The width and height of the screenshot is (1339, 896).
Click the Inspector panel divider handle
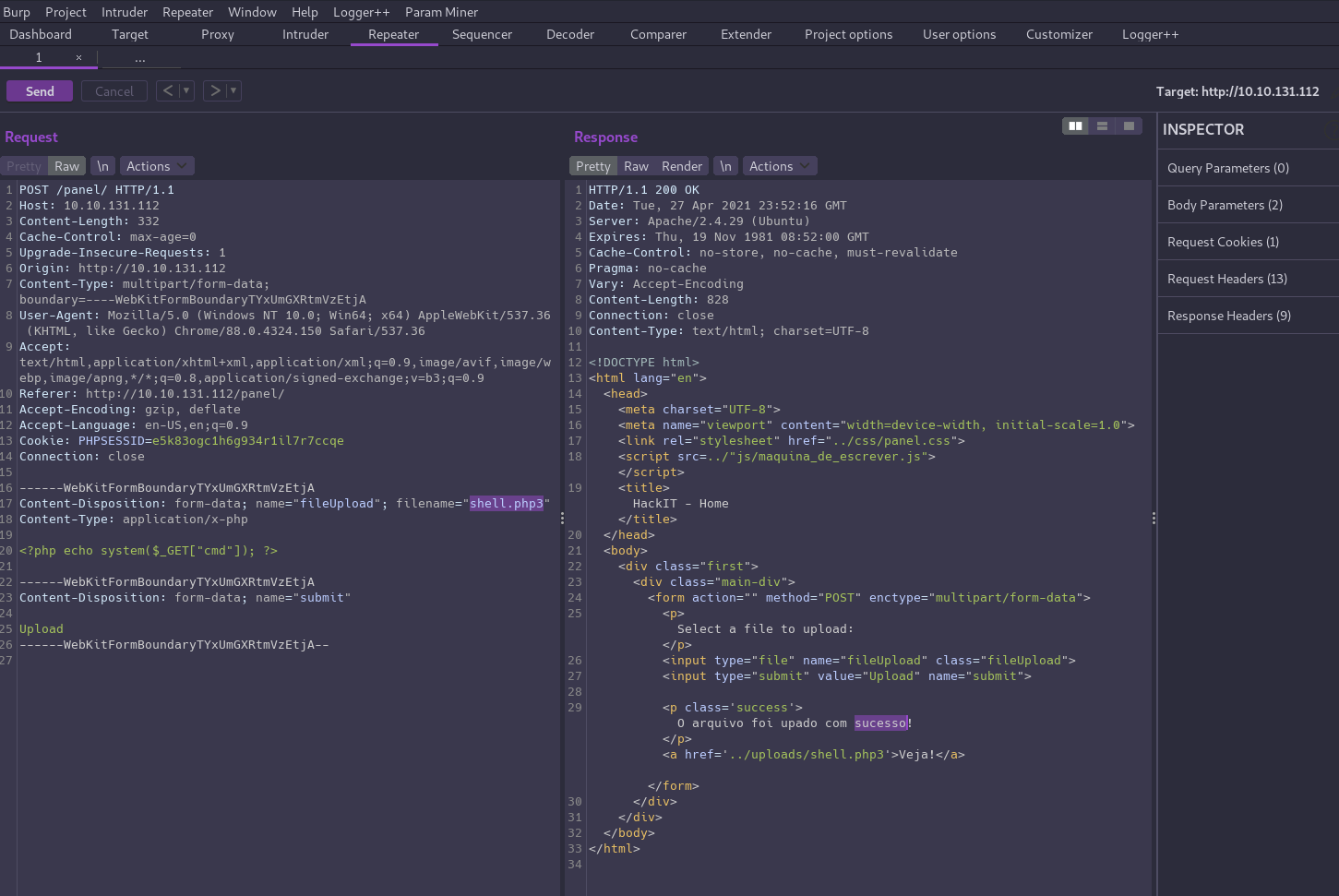pyautogui.click(x=1154, y=519)
